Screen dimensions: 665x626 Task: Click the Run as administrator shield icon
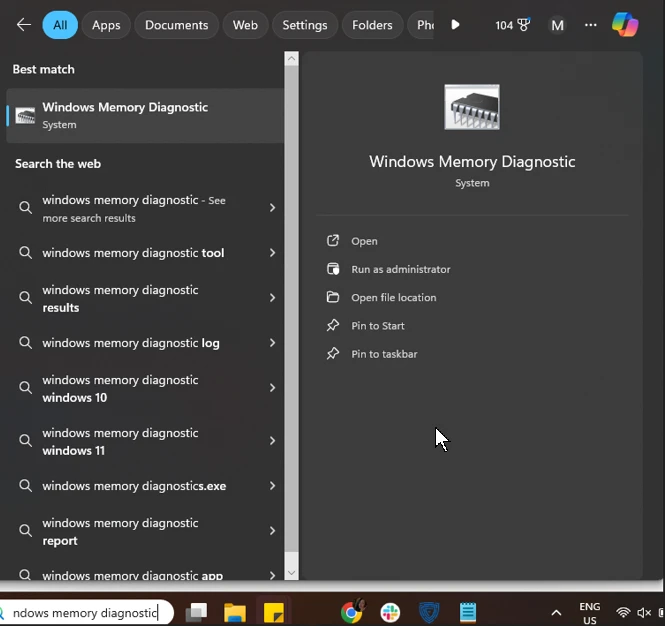(x=333, y=269)
